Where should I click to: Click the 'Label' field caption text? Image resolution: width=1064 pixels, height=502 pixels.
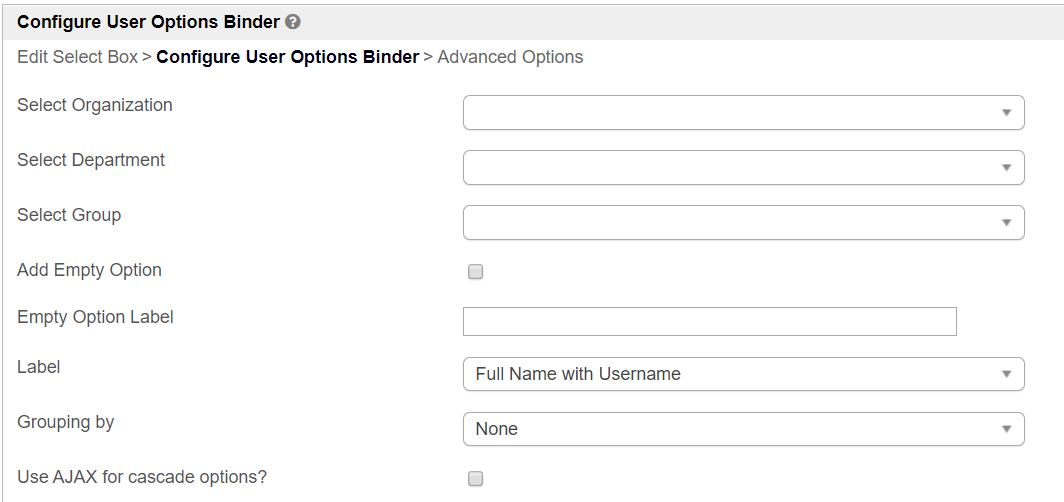coord(39,367)
